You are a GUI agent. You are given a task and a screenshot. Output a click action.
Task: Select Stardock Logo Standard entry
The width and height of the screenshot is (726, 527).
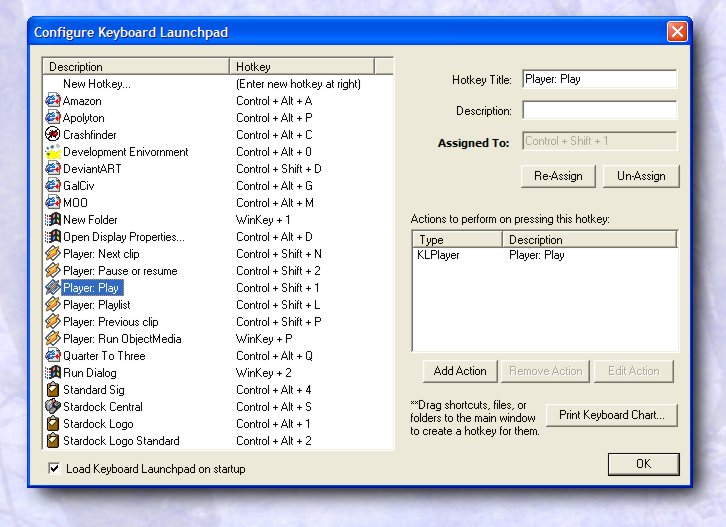click(121, 440)
